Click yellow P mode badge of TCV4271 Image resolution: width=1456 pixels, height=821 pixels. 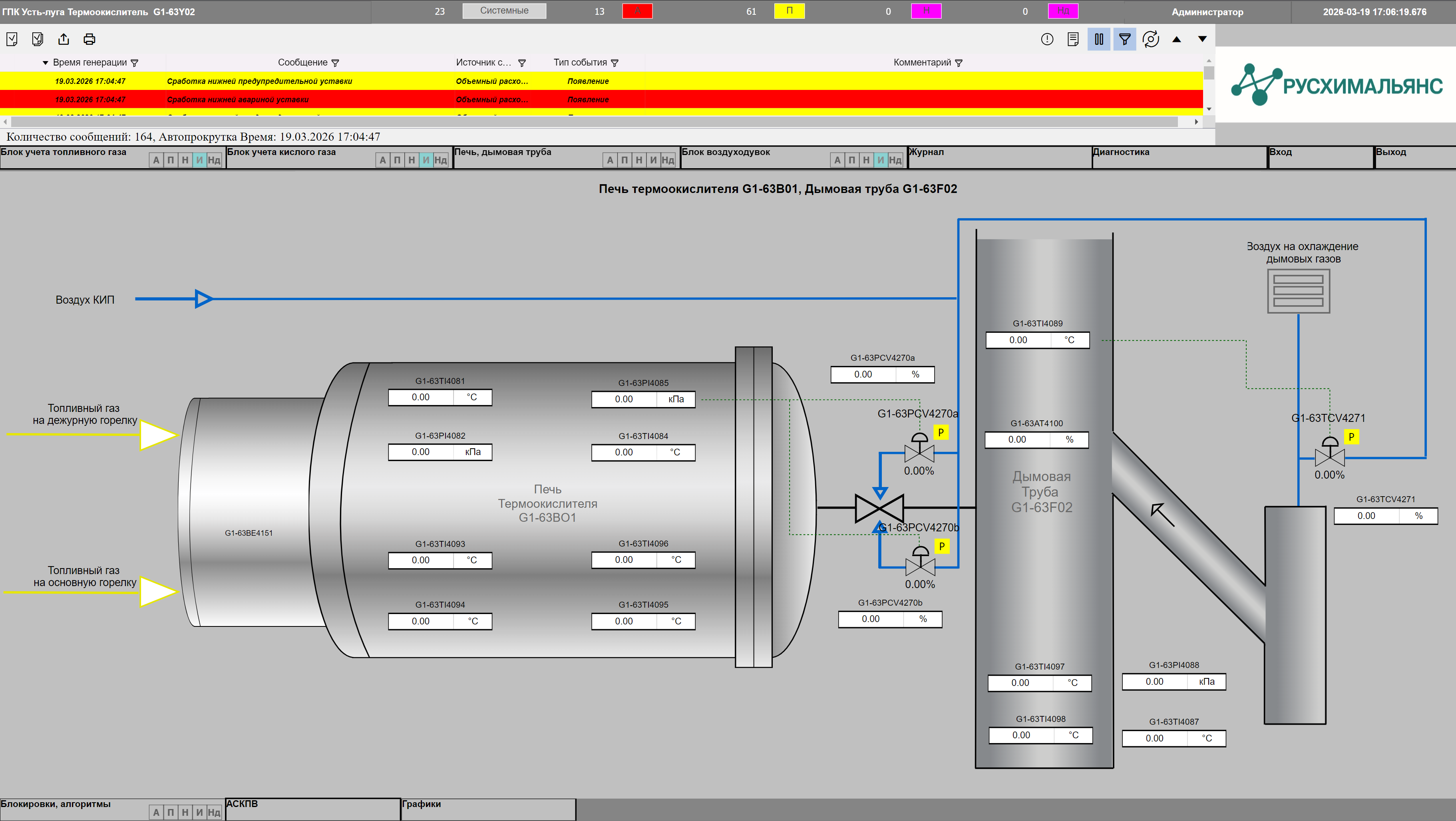[1351, 437]
